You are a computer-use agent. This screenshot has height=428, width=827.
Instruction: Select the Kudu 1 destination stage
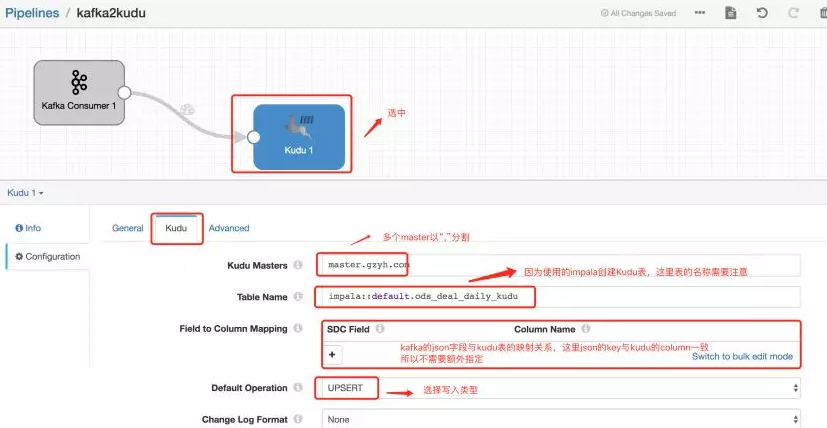coord(299,137)
